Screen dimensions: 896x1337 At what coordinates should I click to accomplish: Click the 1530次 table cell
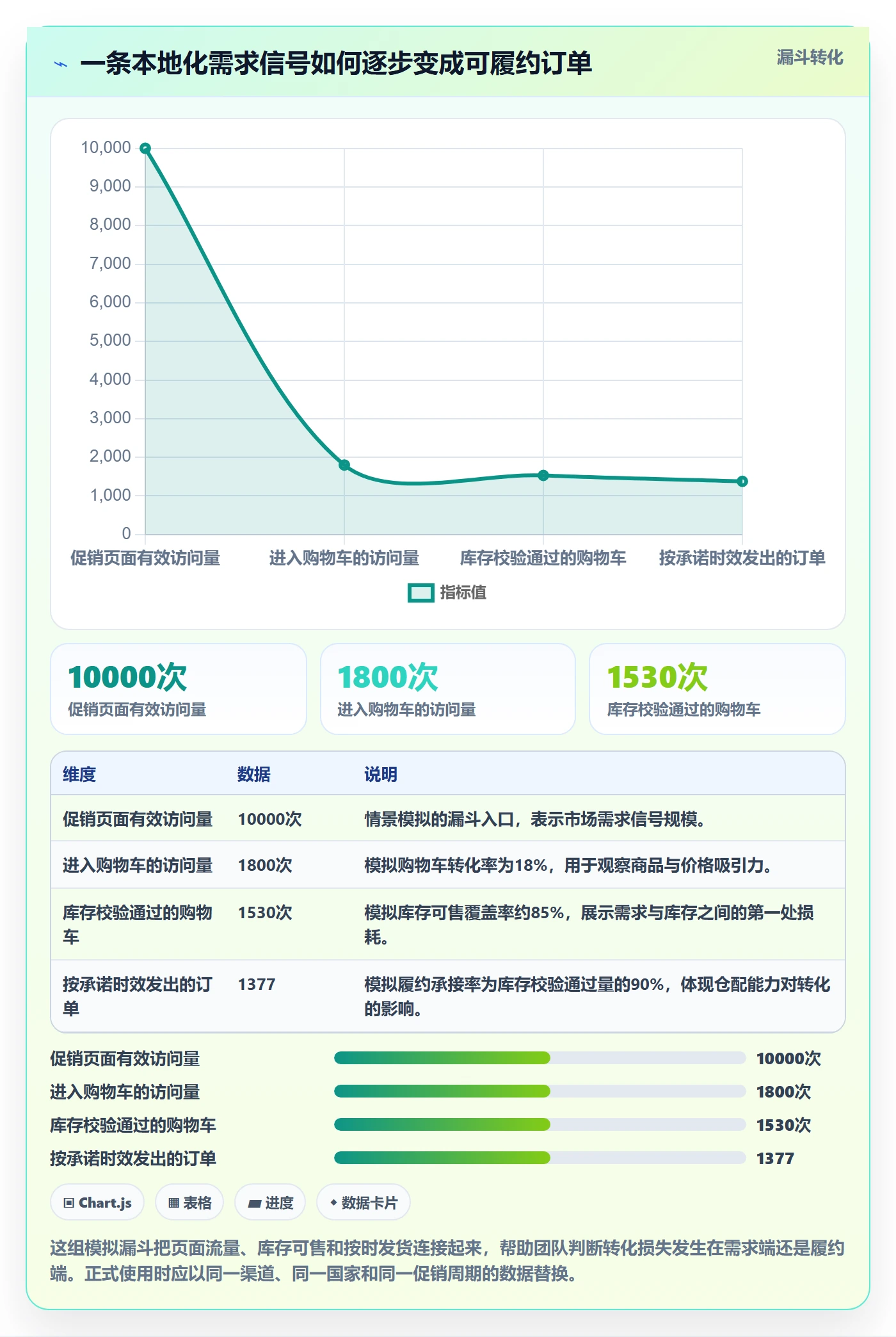tap(265, 912)
